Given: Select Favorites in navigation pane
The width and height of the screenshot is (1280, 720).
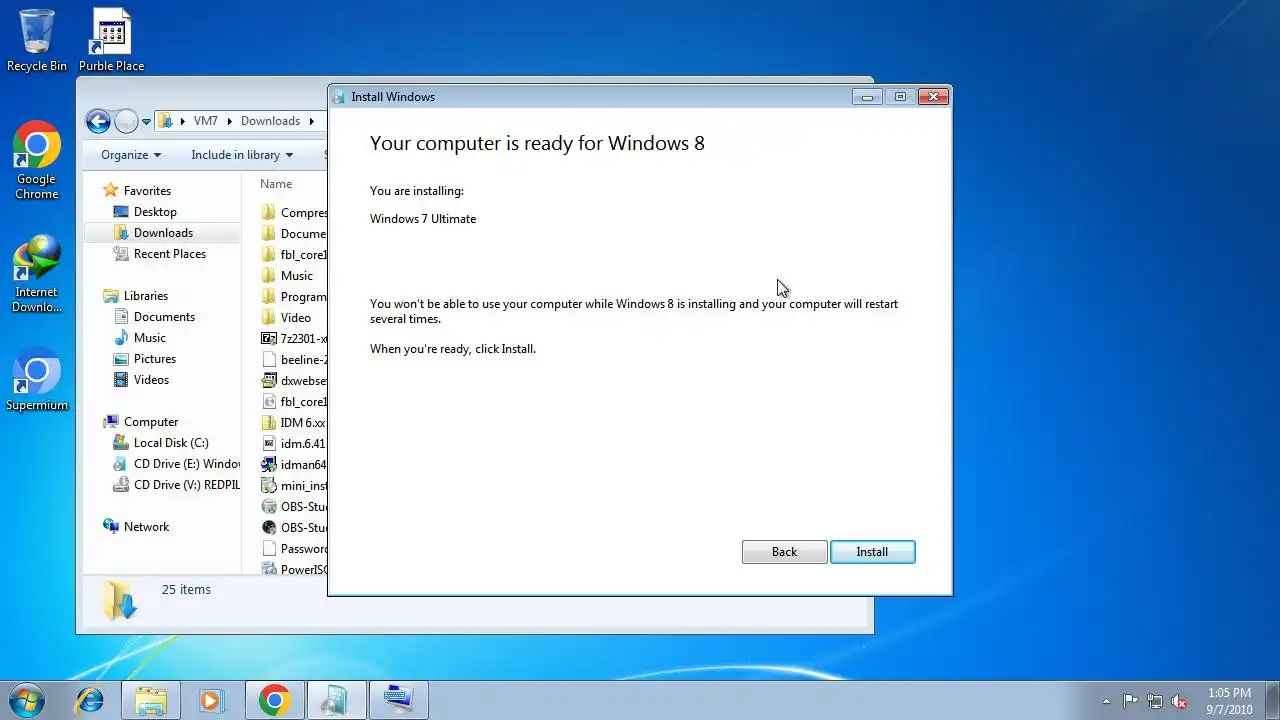Looking at the screenshot, I should click(x=147, y=191).
